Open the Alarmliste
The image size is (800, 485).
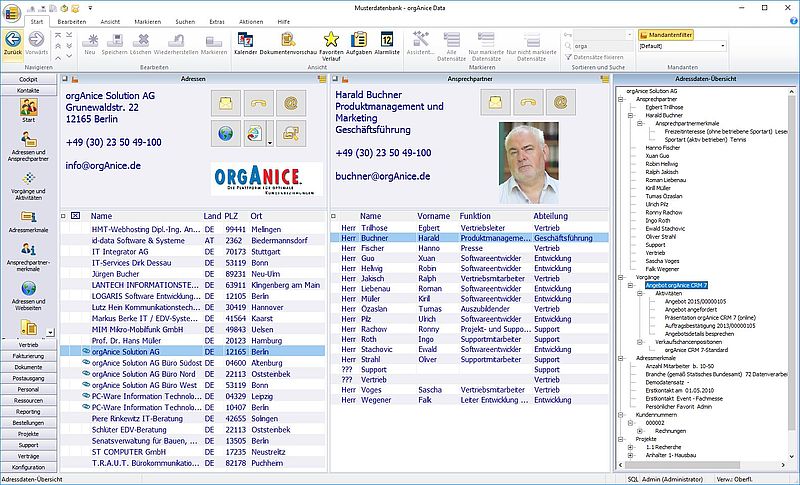[387, 43]
